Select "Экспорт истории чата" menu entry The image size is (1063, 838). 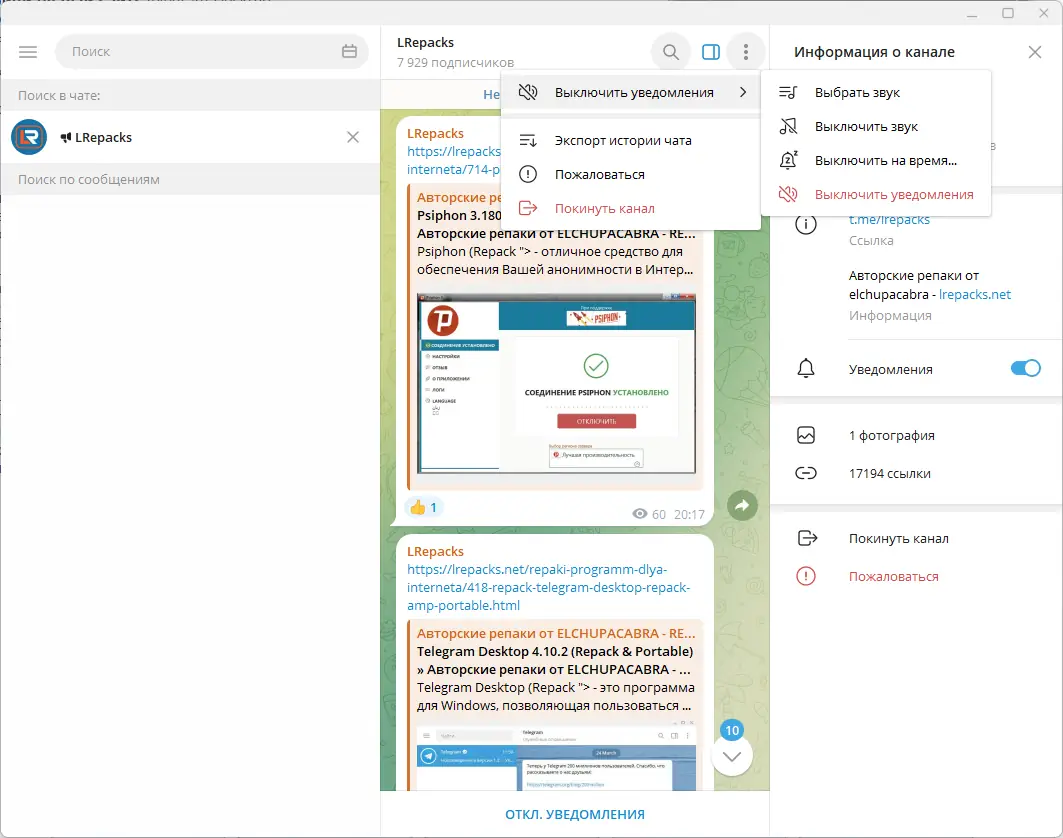click(620, 140)
